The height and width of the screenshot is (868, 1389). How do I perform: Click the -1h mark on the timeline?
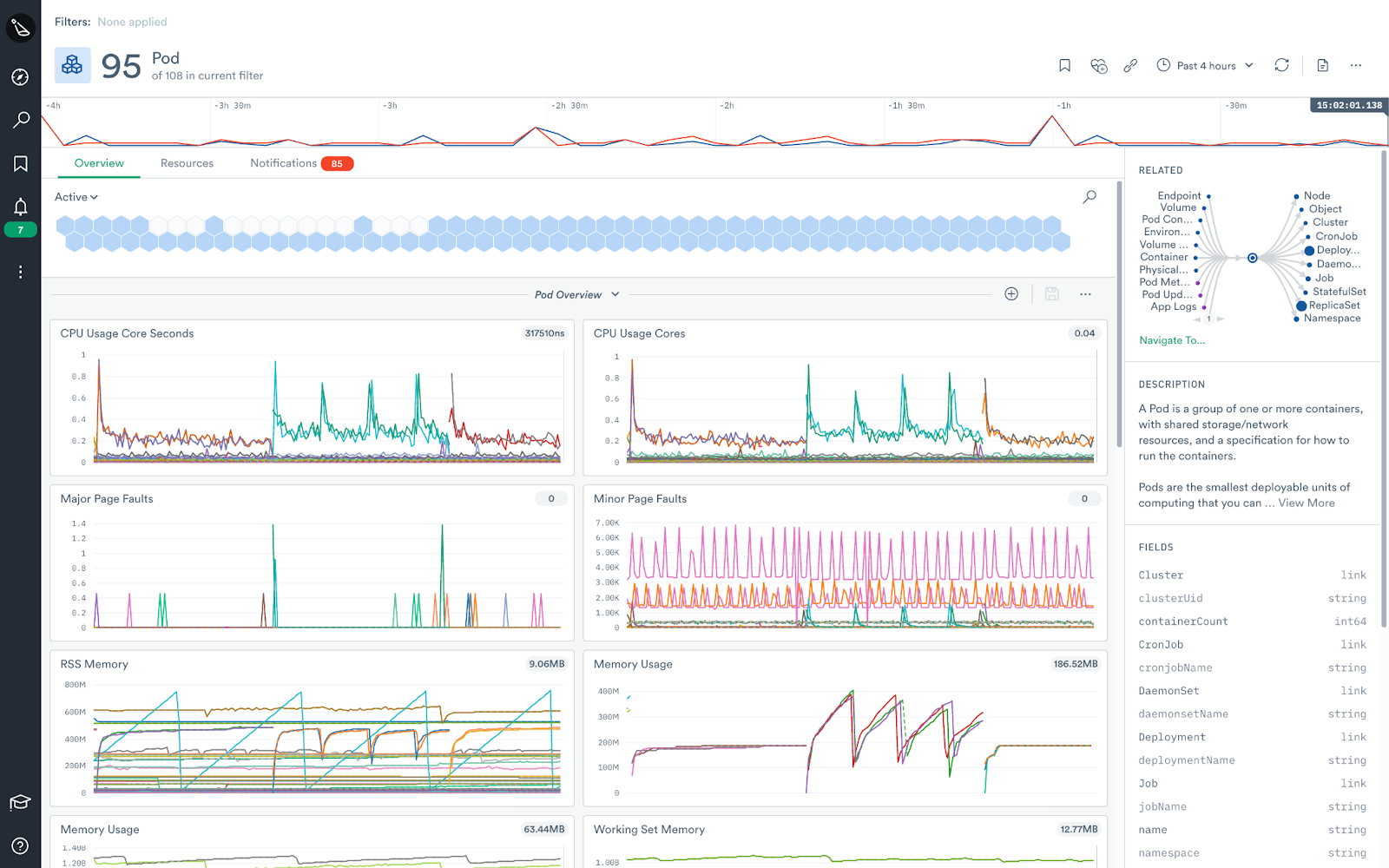[1063, 106]
